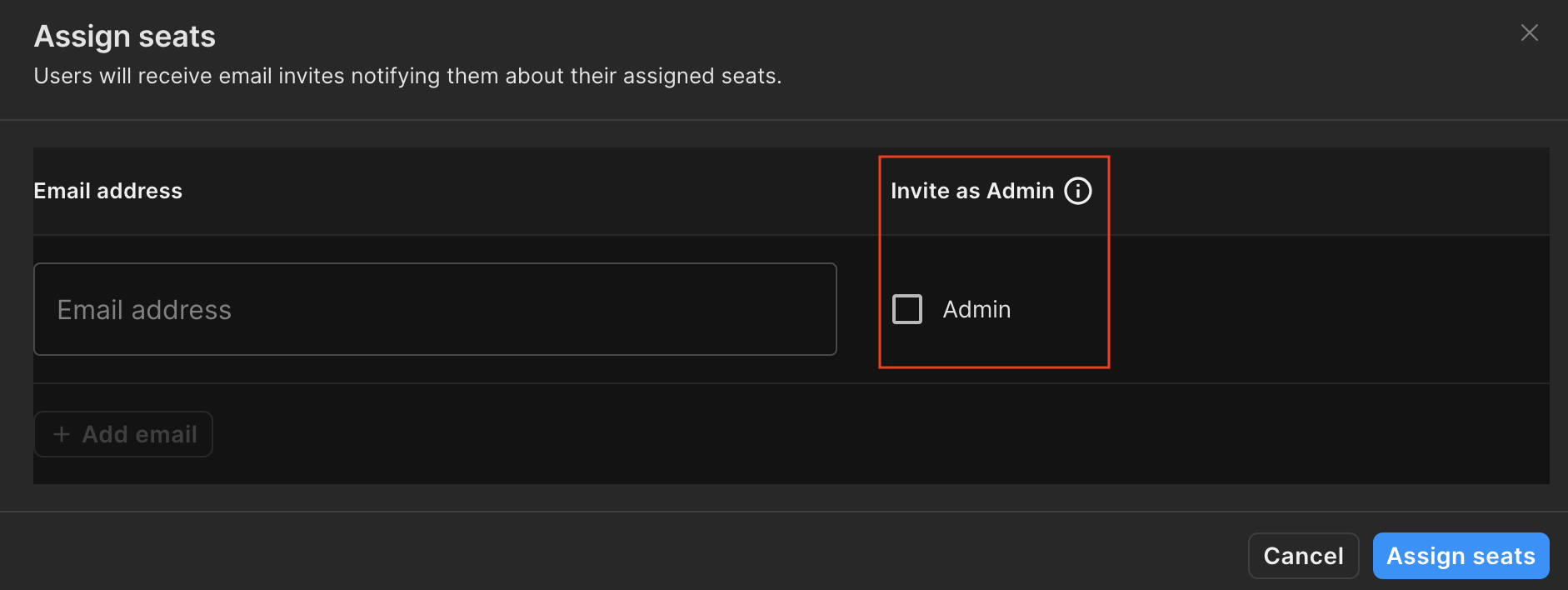
Task: Click the info icon beside Invite as Admin
Action: (1077, 191)
